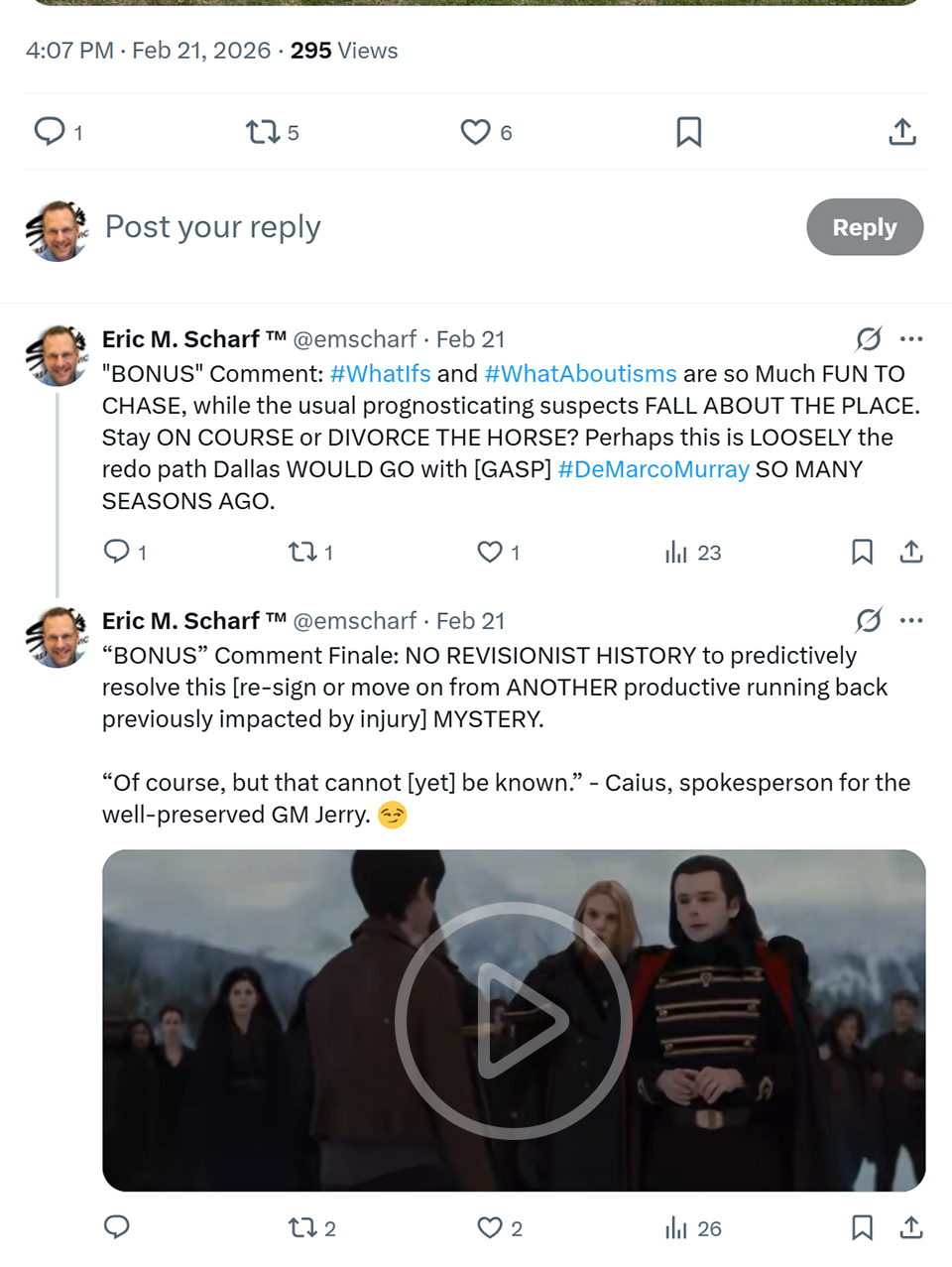
Task: Like the #WhatIfs reply with 1 like
Action: [x=490, y=552]
